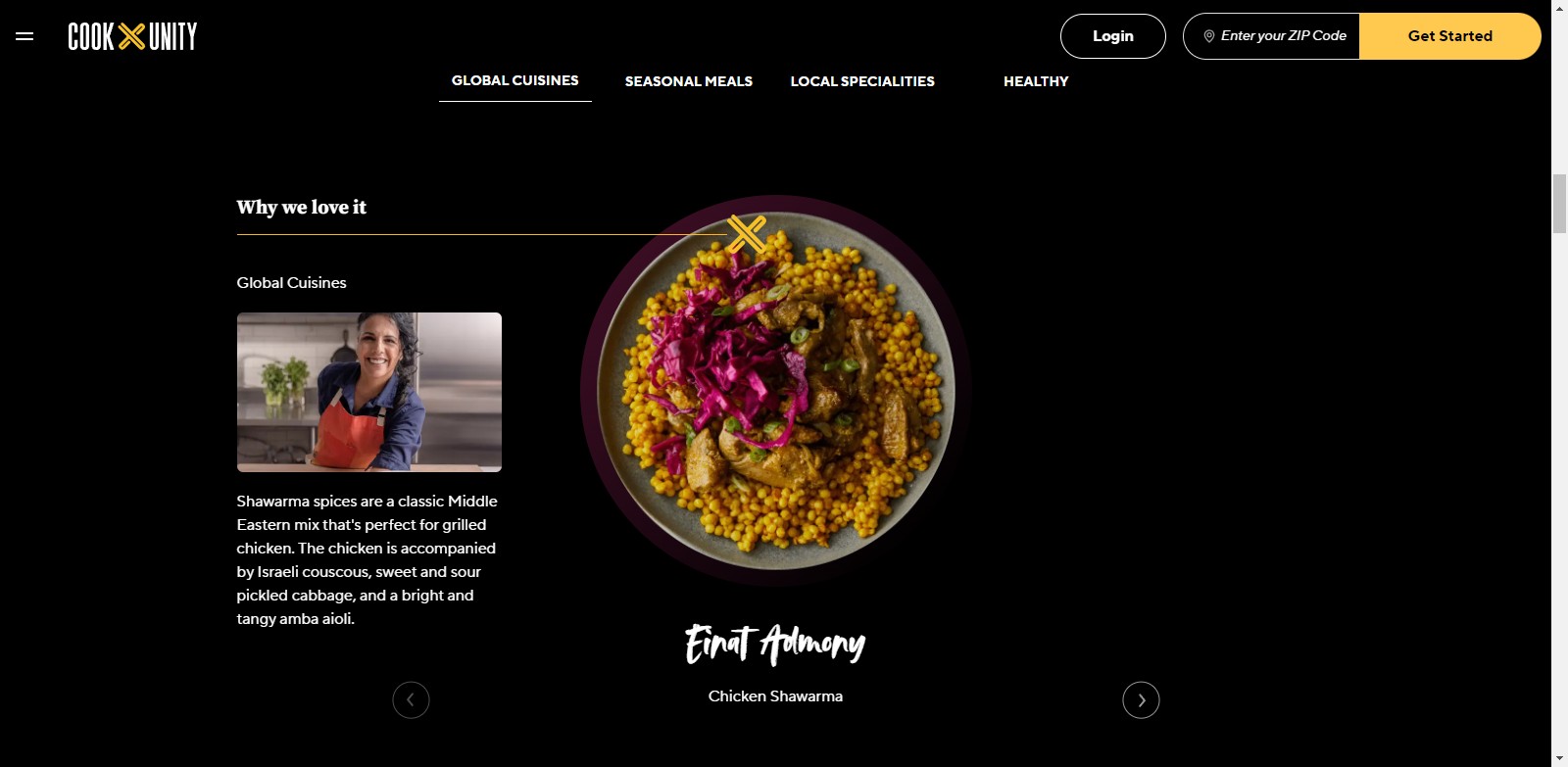Click the CookUnity logo

[x=132, y=36]
